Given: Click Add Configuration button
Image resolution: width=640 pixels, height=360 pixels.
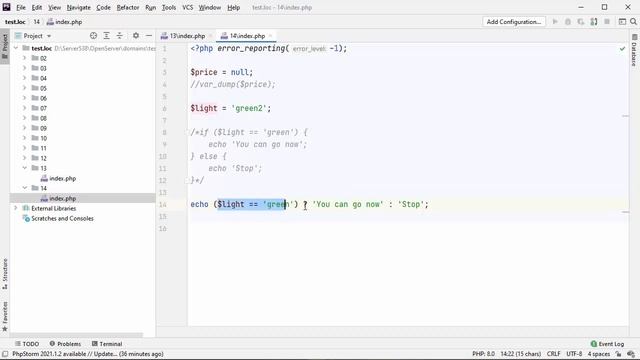Looking at the screenshot, I should (513, 22).
